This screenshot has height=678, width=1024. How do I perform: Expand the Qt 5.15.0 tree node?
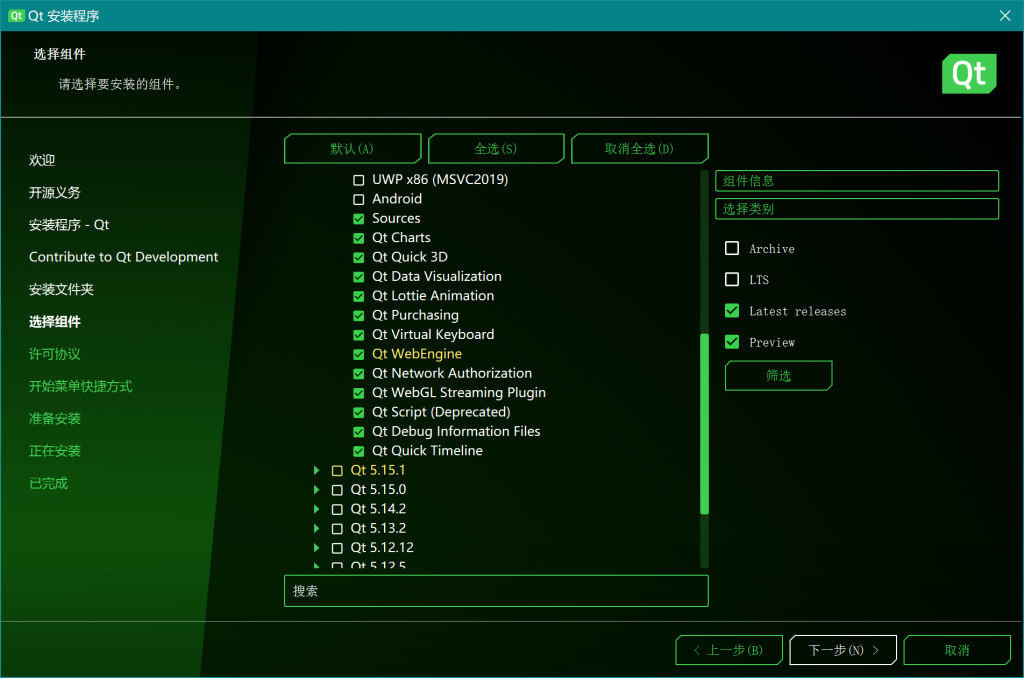317,490
